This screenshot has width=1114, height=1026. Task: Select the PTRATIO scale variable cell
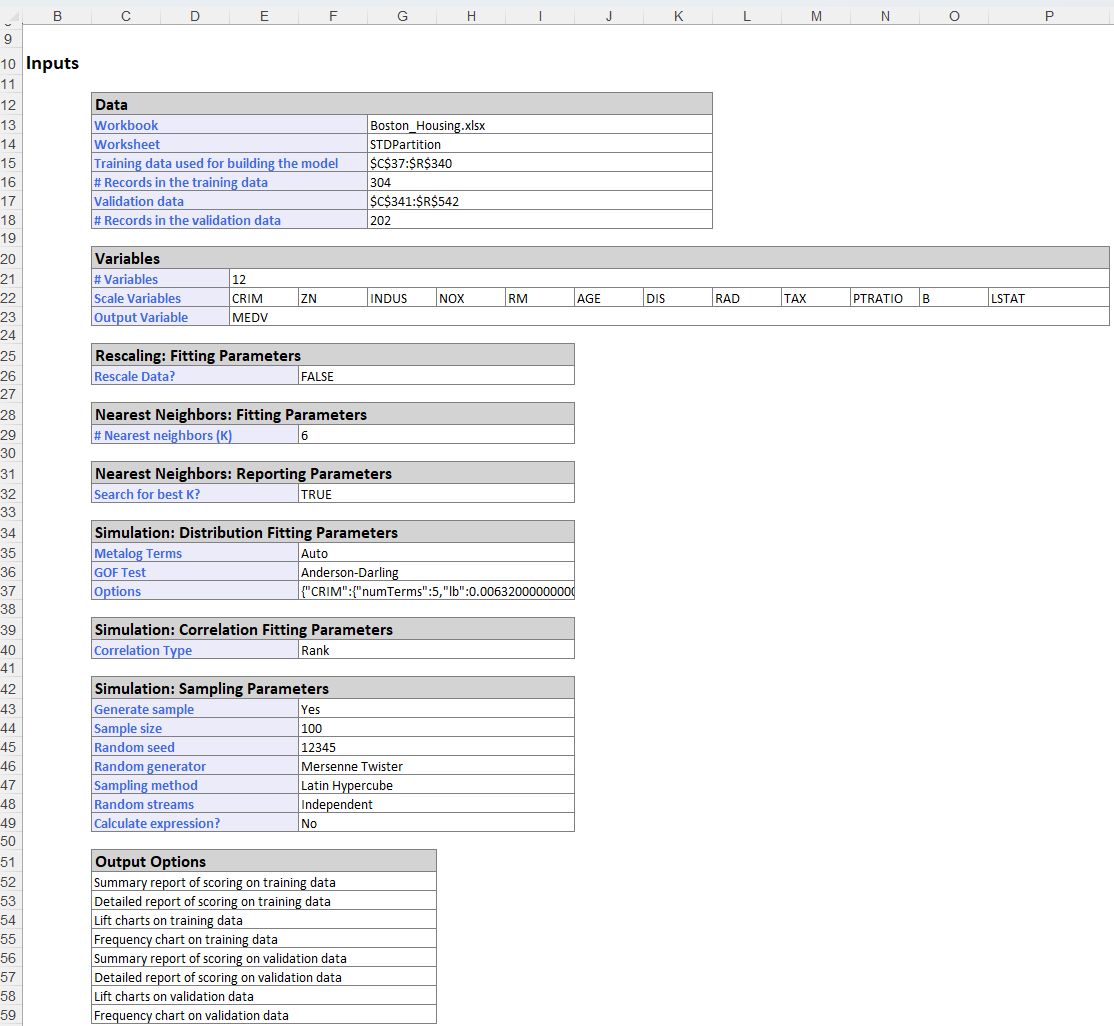pyautogui.click(x=884, y=298)
